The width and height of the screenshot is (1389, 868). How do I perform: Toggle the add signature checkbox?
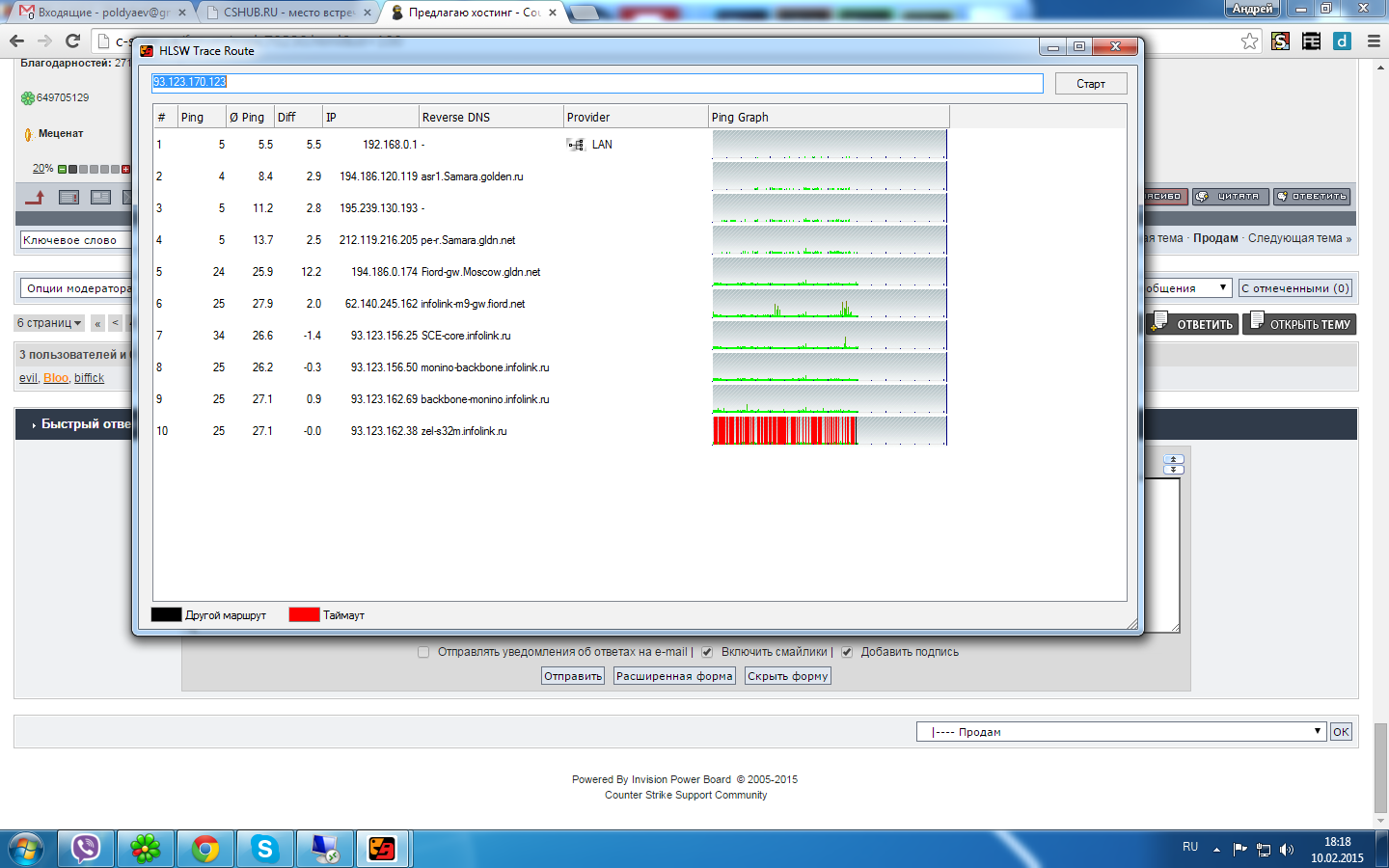847,652
